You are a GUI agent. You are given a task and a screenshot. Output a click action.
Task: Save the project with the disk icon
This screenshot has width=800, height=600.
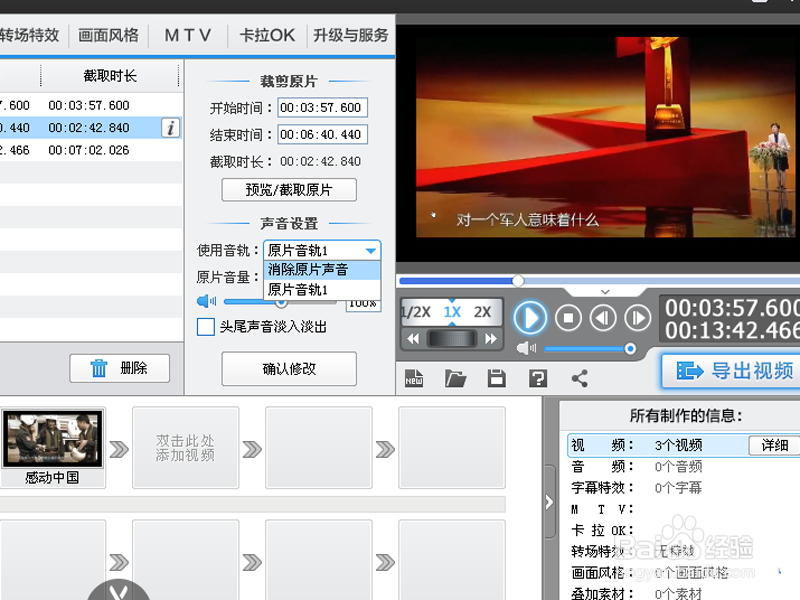(x=496, y=379)
